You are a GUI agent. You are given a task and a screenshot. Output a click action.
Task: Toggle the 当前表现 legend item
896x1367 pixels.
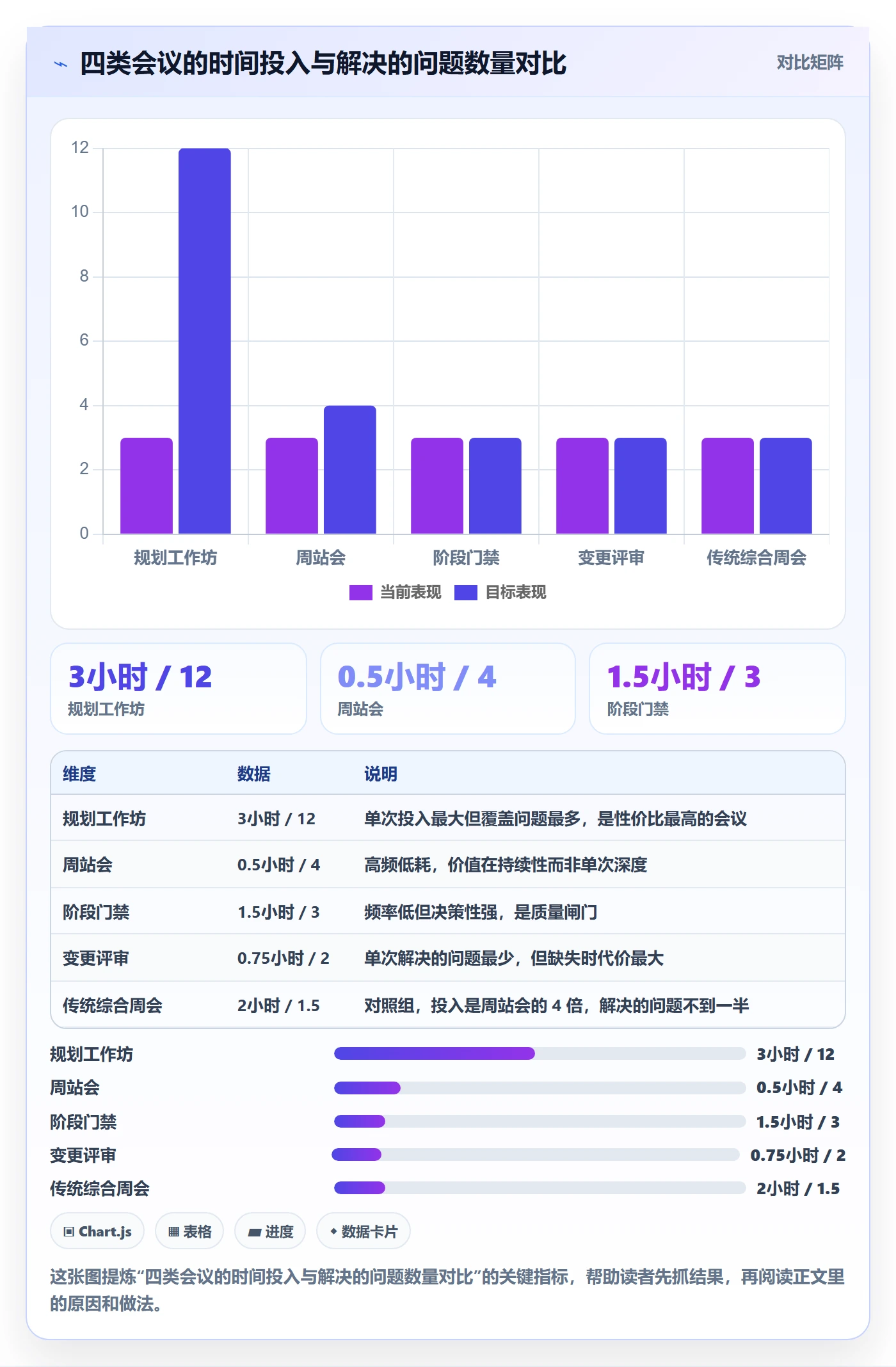395,593
